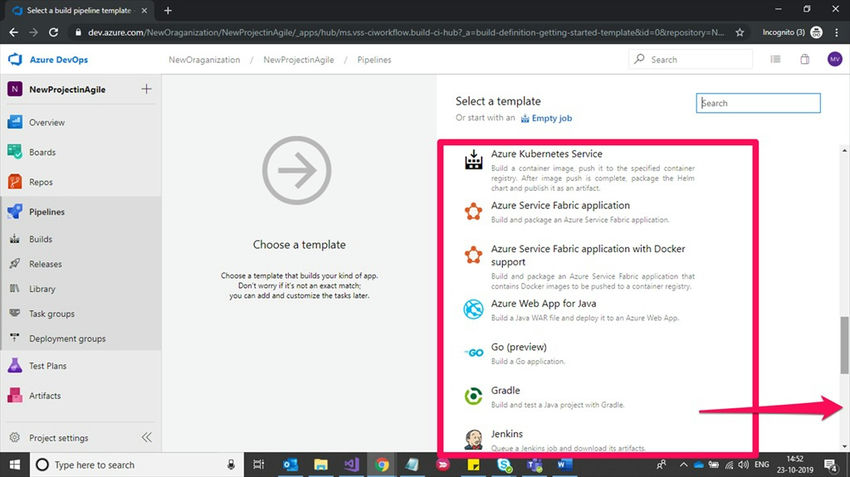
Task: Click the NewProjectinAgile project avatar N
Action: pos(15,89)
